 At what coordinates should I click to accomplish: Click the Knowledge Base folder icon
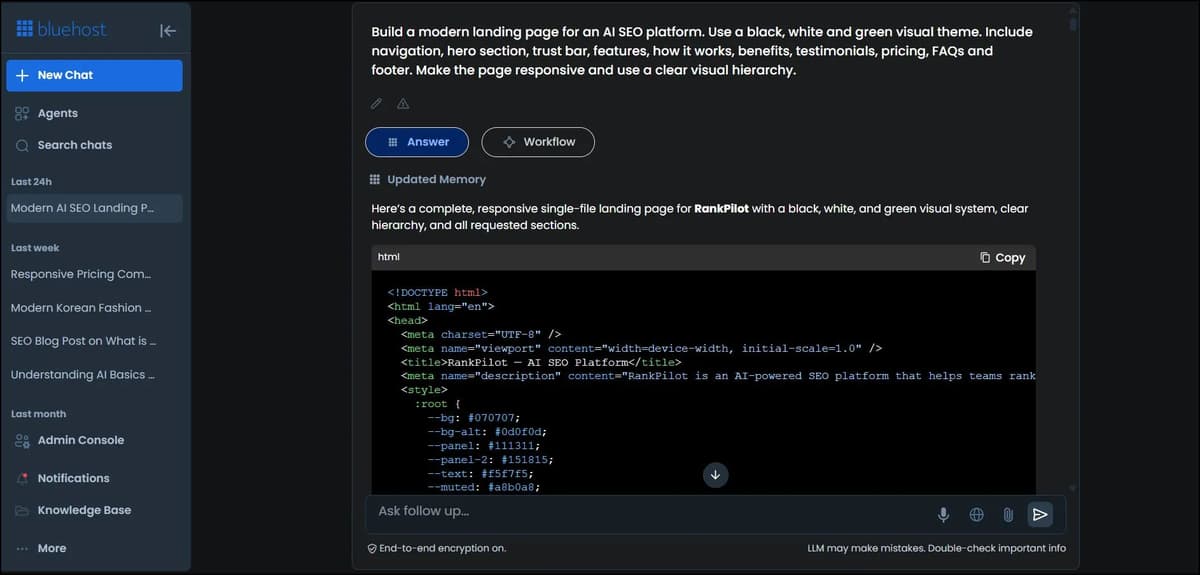click(22, 510)
